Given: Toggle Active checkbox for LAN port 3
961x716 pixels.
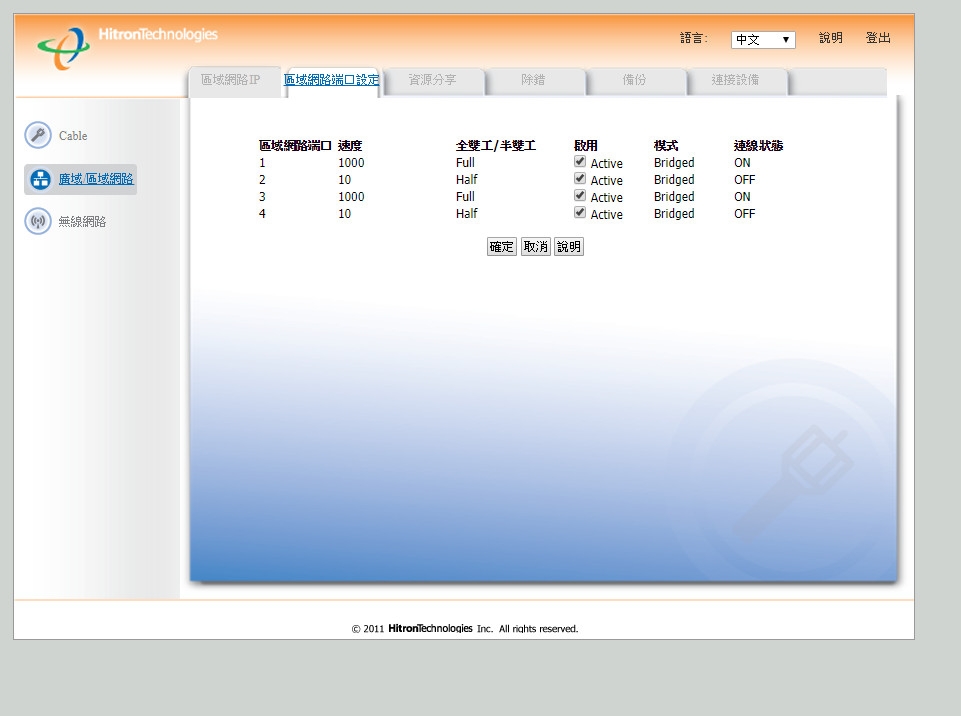Looking at the screenshot, I should tap(580, 196).
